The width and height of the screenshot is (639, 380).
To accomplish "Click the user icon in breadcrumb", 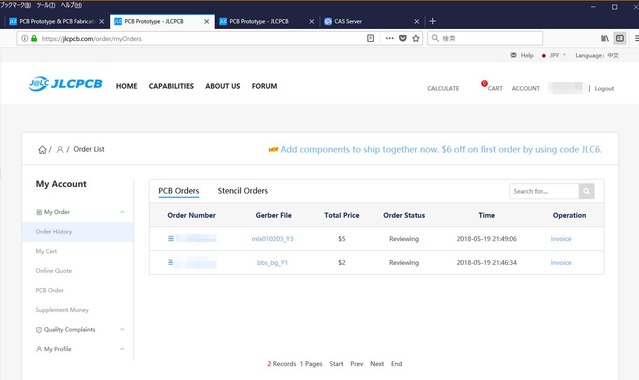I will pos(60,150).
